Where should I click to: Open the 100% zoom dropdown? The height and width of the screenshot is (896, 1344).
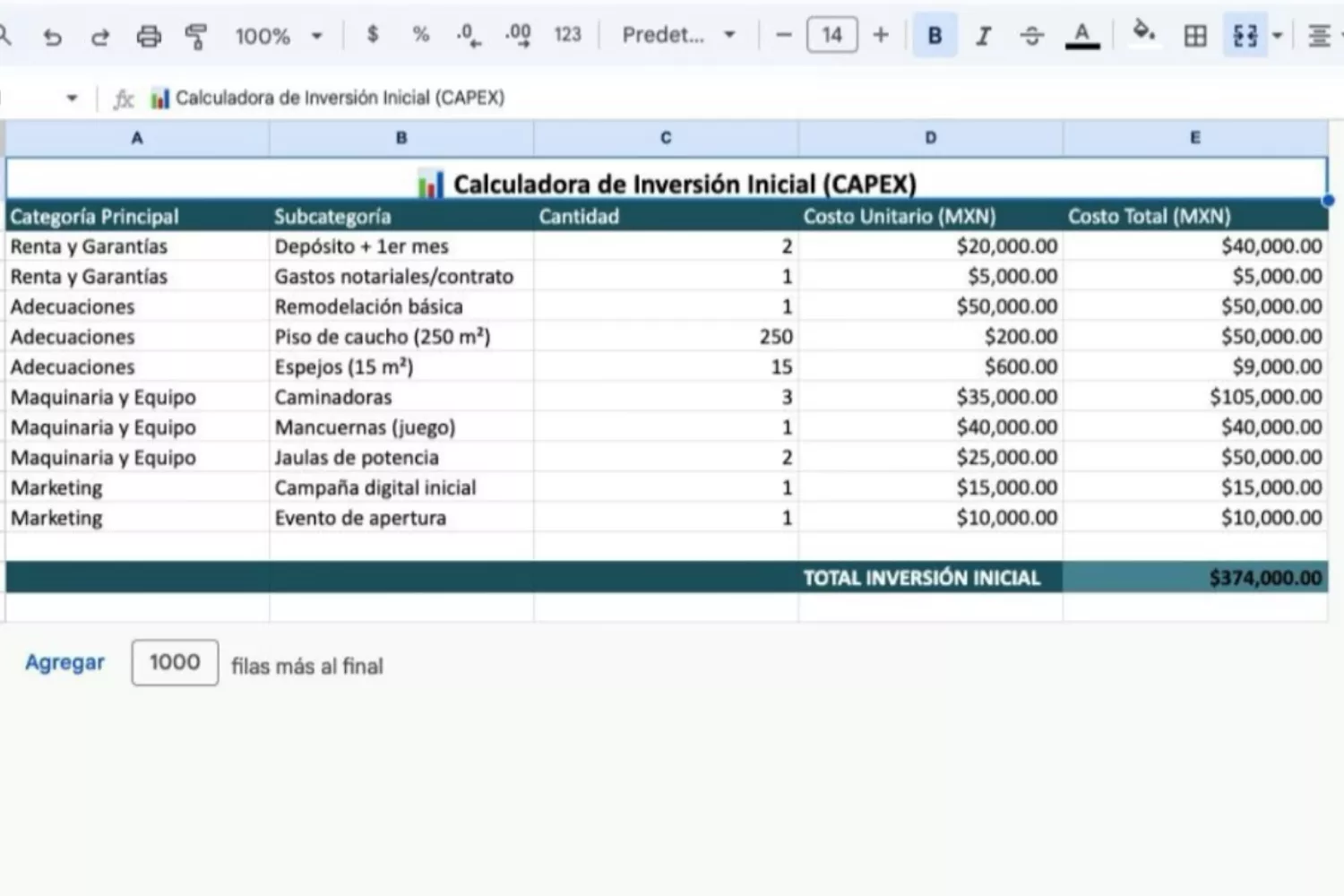pyautogui.click(x=278, y=37)
